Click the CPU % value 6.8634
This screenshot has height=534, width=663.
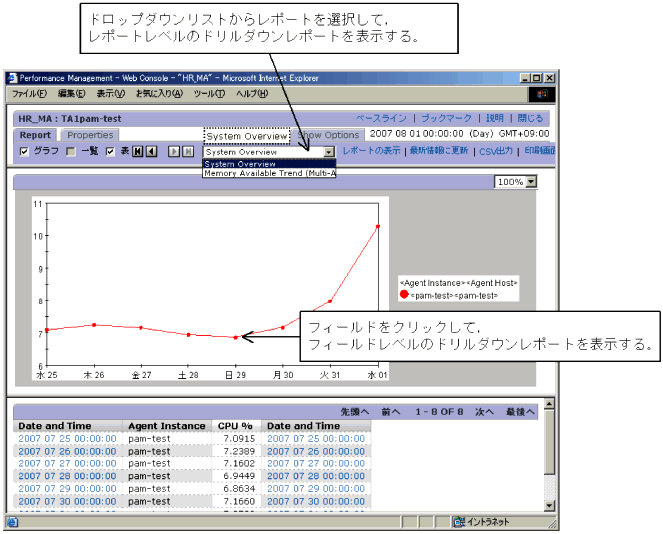click(239, 489)
